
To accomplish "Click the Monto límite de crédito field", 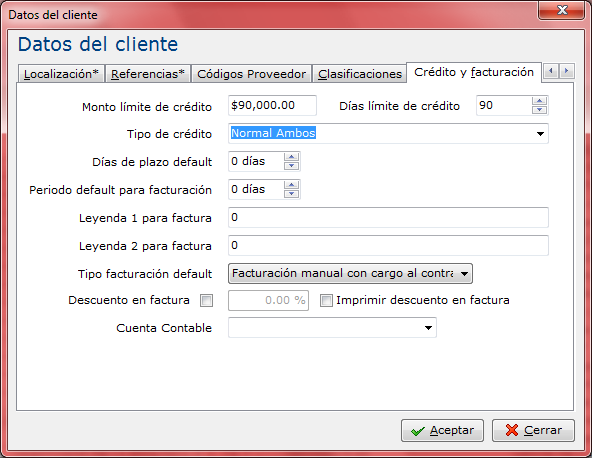I will click(272, 105).
